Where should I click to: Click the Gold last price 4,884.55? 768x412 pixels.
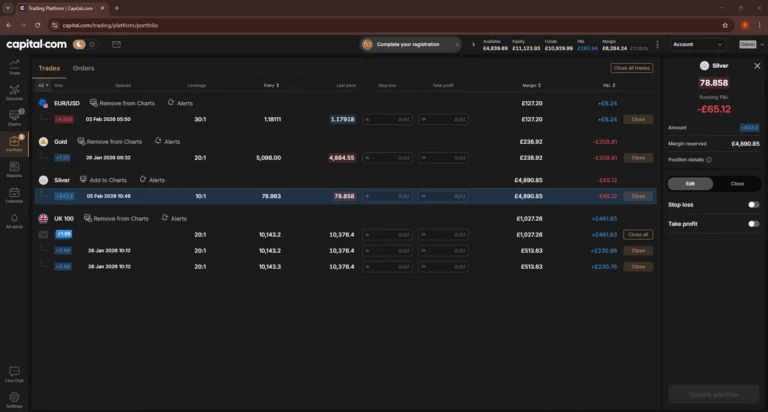(x=341, y=158)
